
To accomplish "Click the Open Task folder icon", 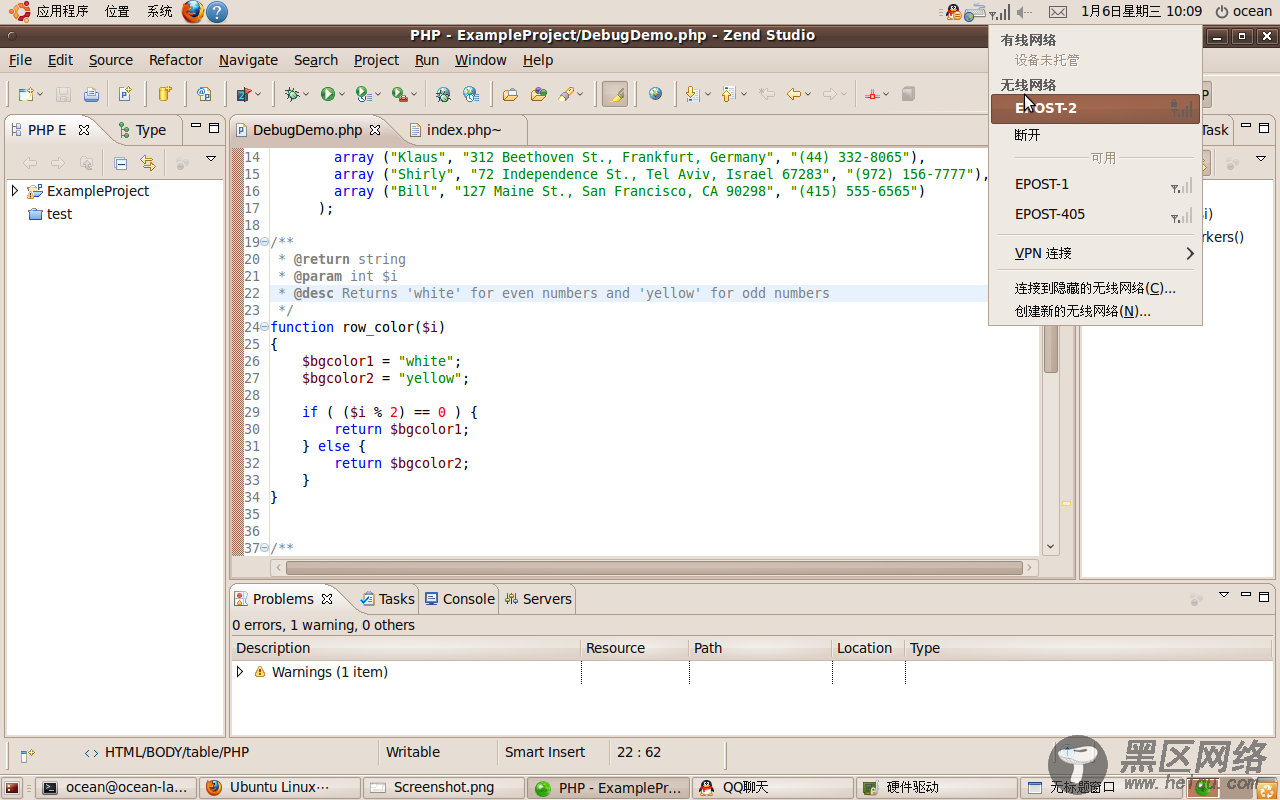I will [x=539, y=94].
